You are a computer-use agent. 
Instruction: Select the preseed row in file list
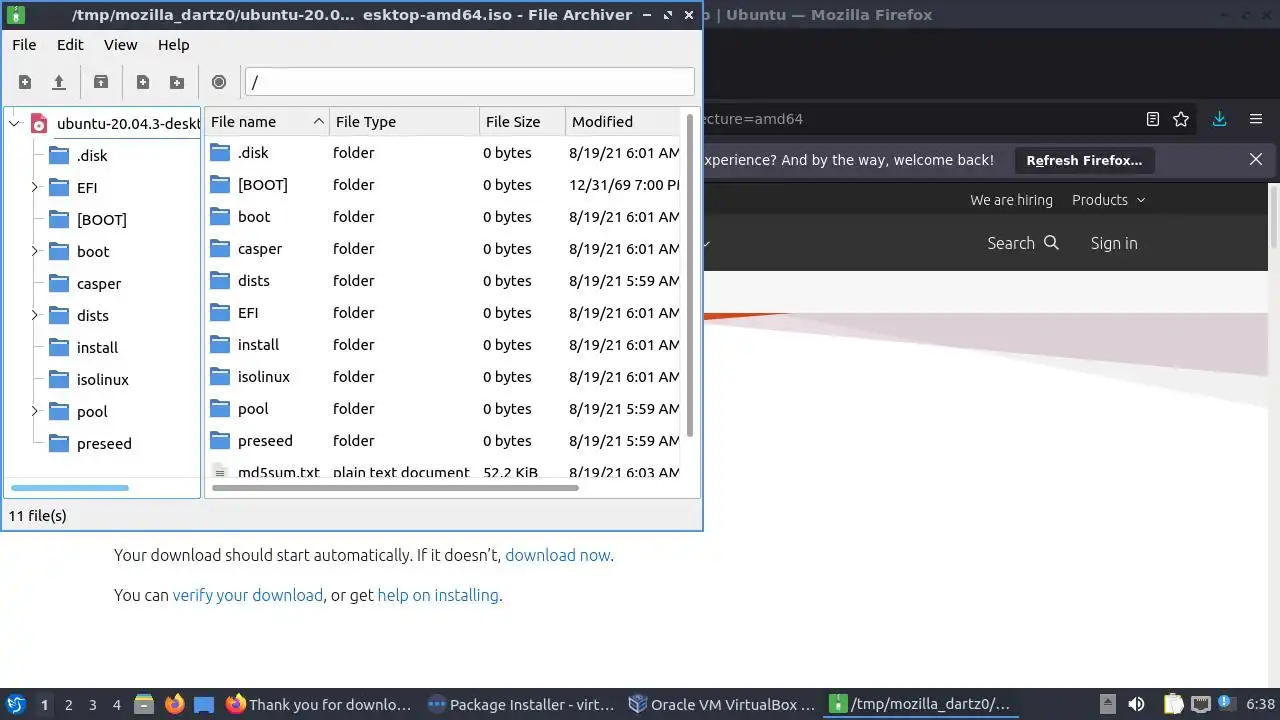443,441
